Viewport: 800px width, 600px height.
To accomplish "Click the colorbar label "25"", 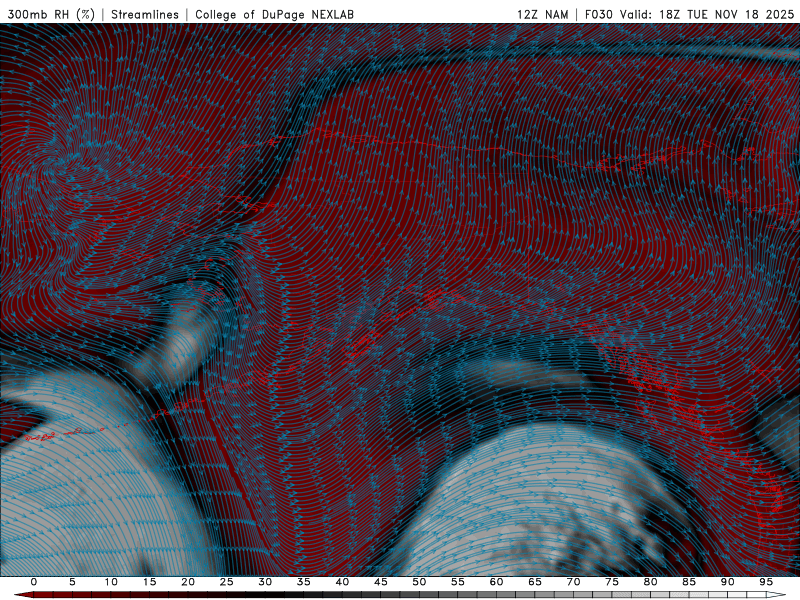I will click(227, 582).
